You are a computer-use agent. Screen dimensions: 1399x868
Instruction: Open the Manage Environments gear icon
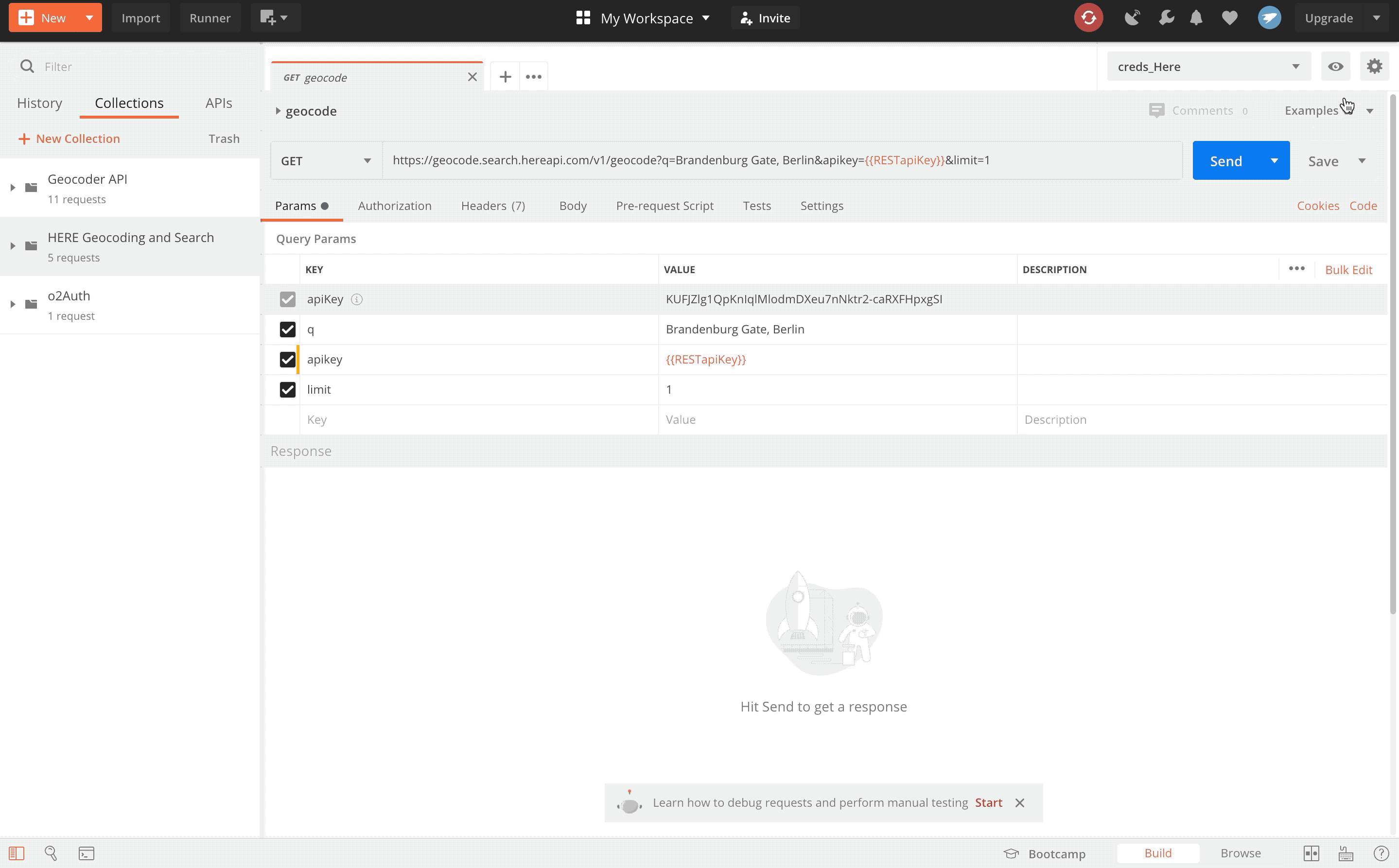(1374, 67)
